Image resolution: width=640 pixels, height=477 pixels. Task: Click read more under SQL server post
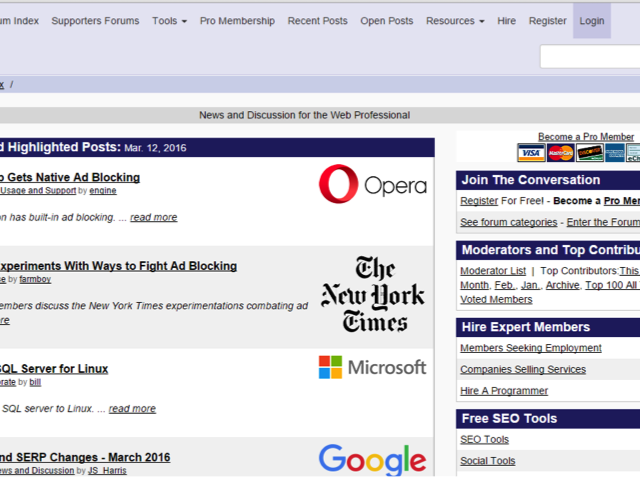(132, 409)
